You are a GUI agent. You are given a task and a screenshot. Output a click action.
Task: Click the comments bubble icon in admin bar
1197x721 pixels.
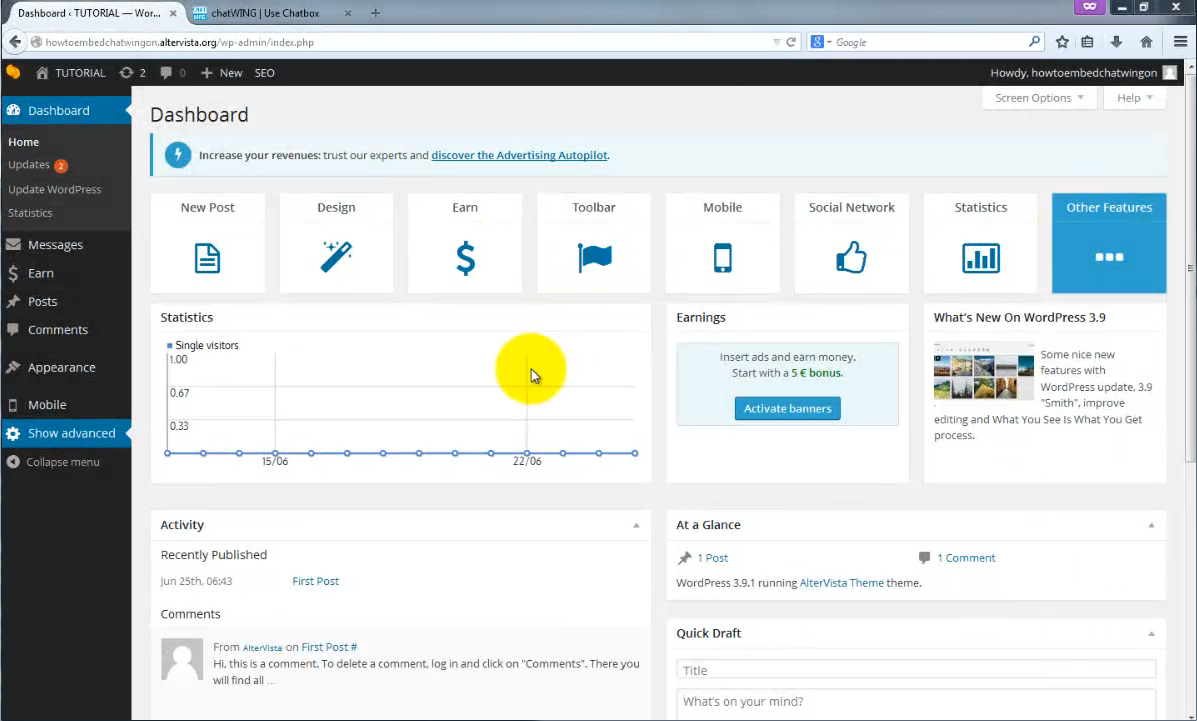(x=166, y=73)
